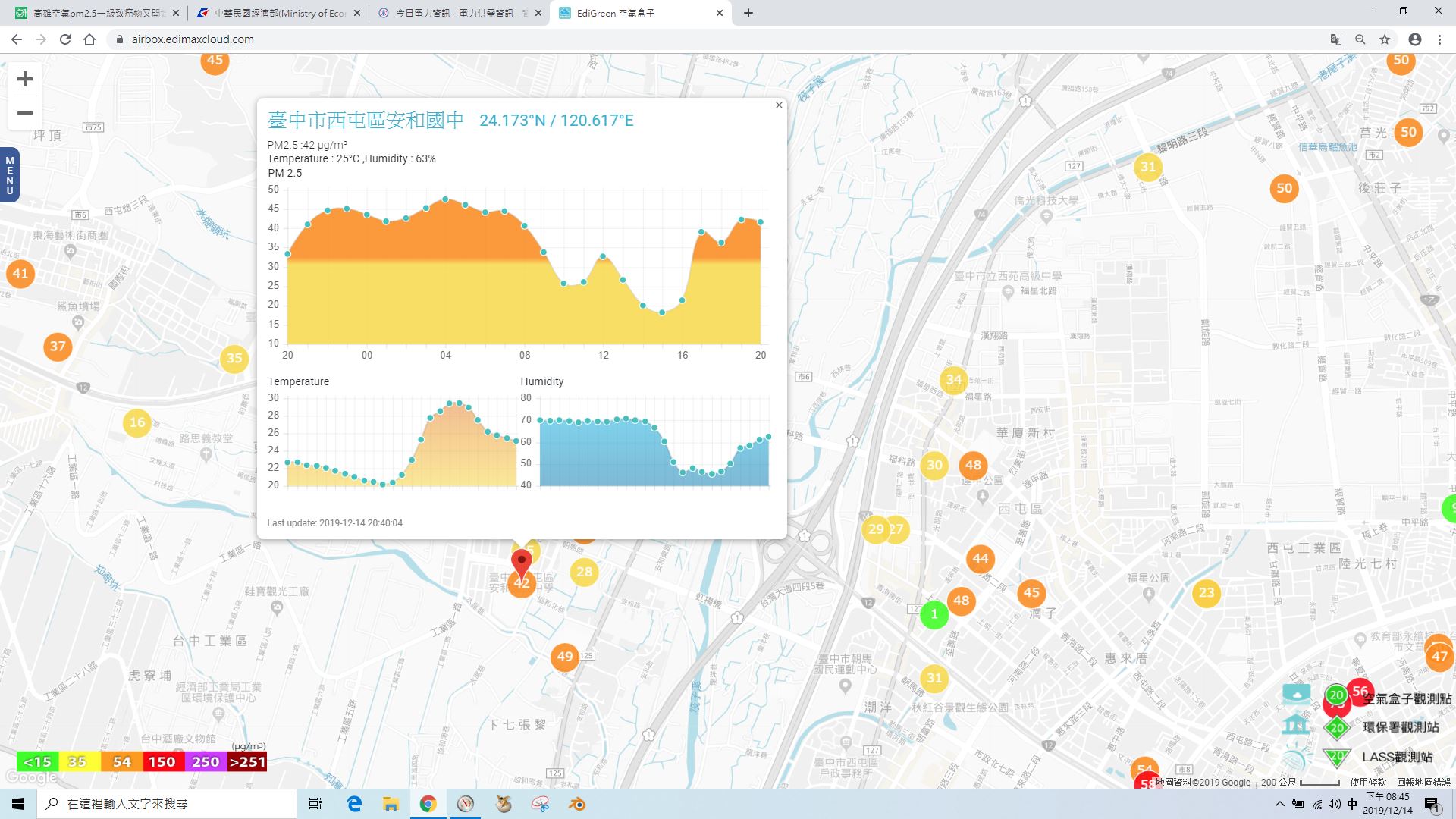Zoom out the map with minus button
The height and width of the screenshot is (819, 1456).
(x=25, y=114)
